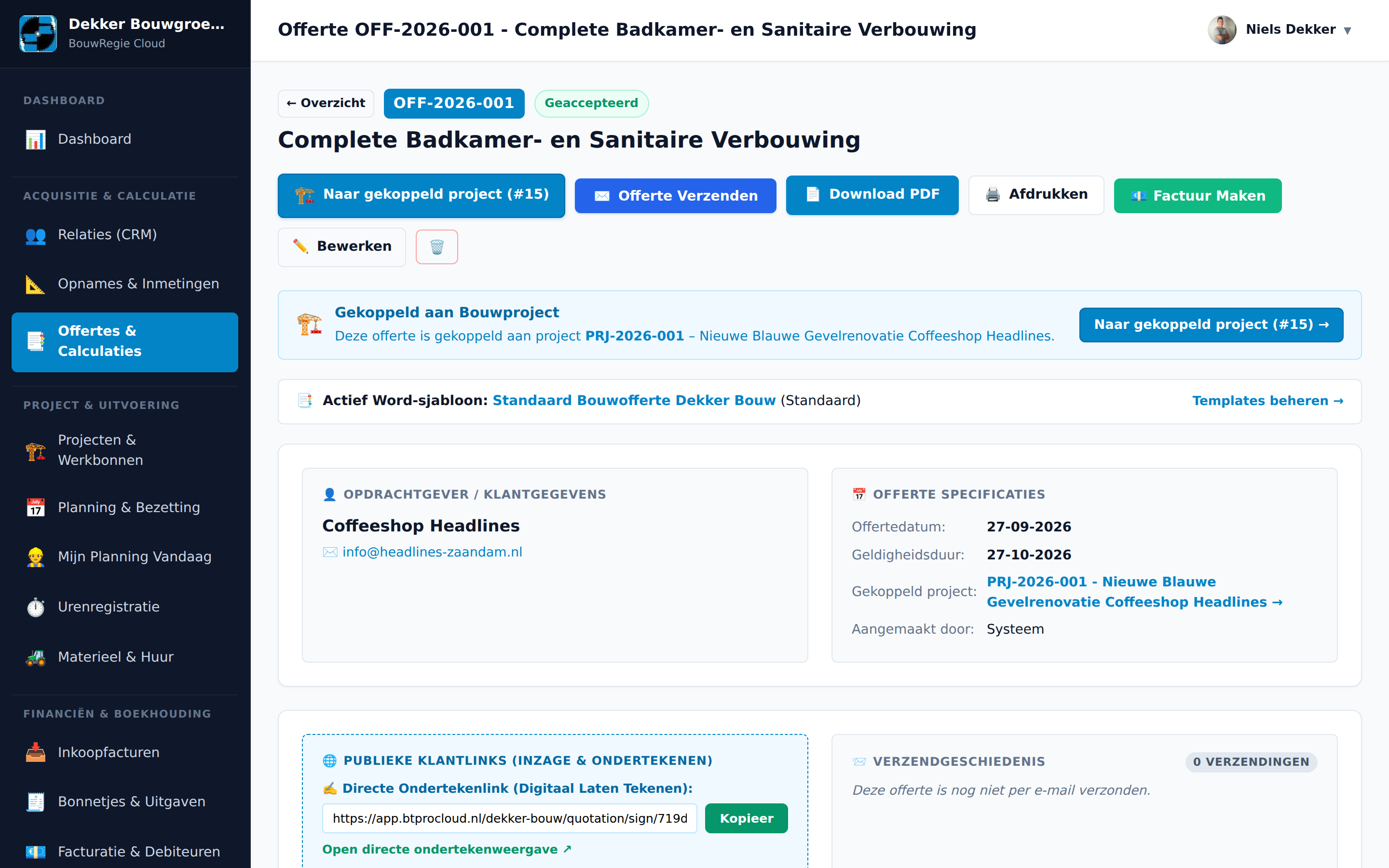Go back via the Overzicht button
This screenshot has height=868, width=1389.
(326, 103)
